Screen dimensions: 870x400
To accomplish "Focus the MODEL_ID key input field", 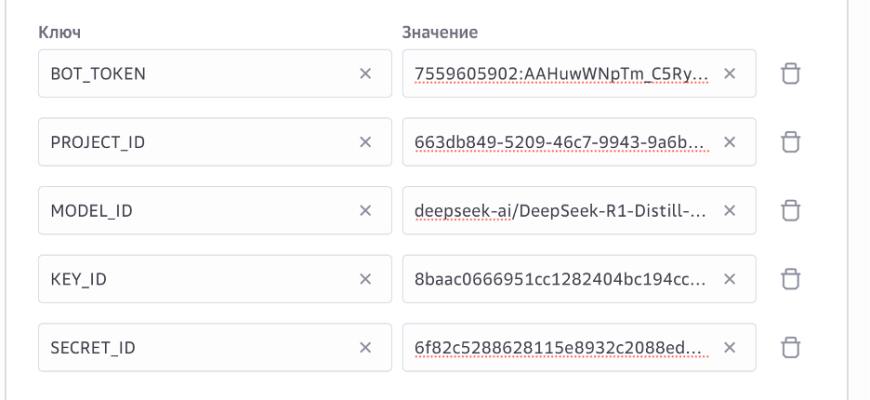I will 190,210.
